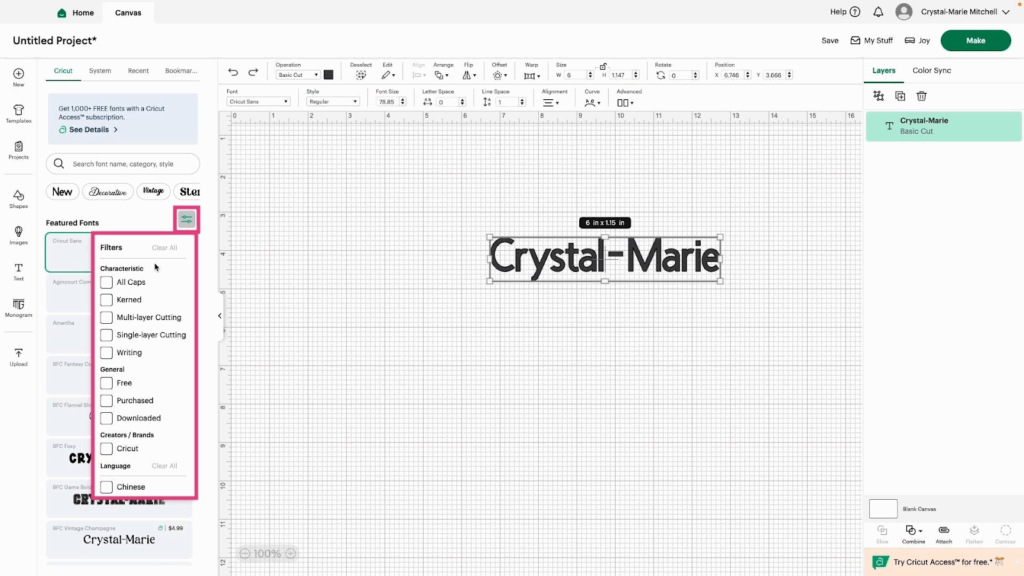Check the Purchased filter

(x=106, y=400)
